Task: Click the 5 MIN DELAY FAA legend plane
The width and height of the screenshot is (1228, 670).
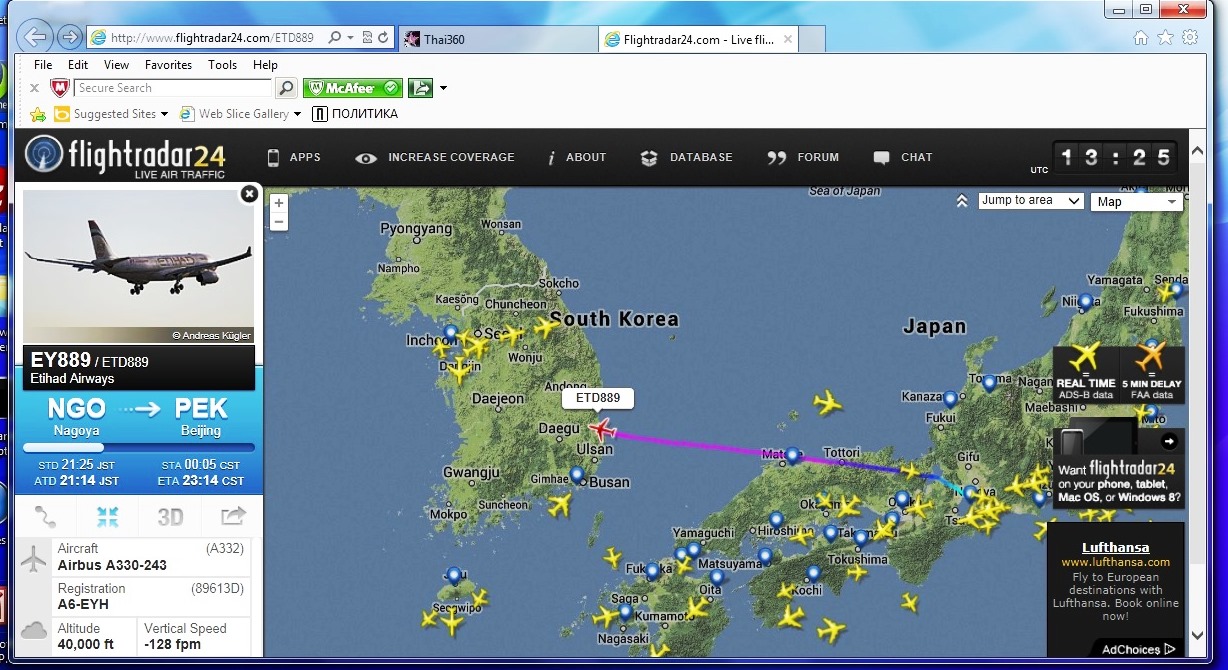Action: coord(1151,356)
